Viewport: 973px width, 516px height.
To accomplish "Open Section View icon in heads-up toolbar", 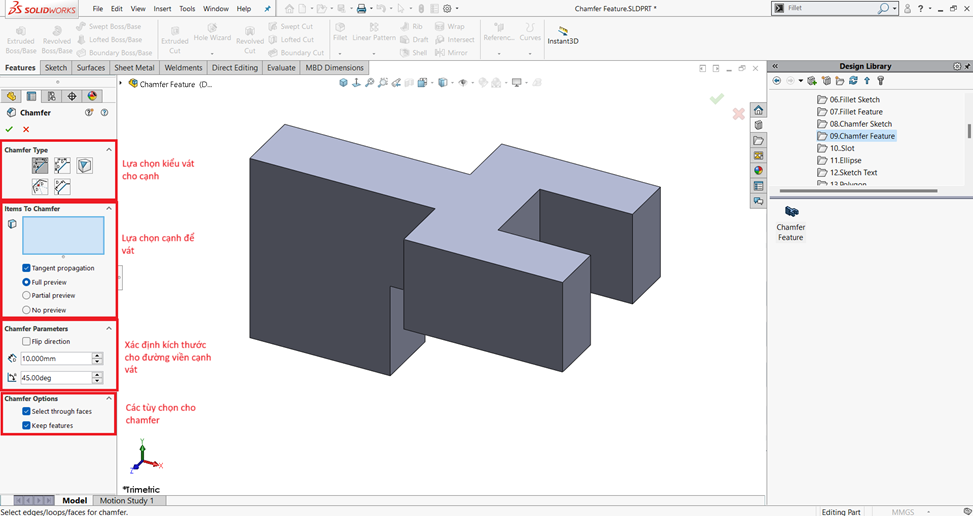I will tap(410, 82).
